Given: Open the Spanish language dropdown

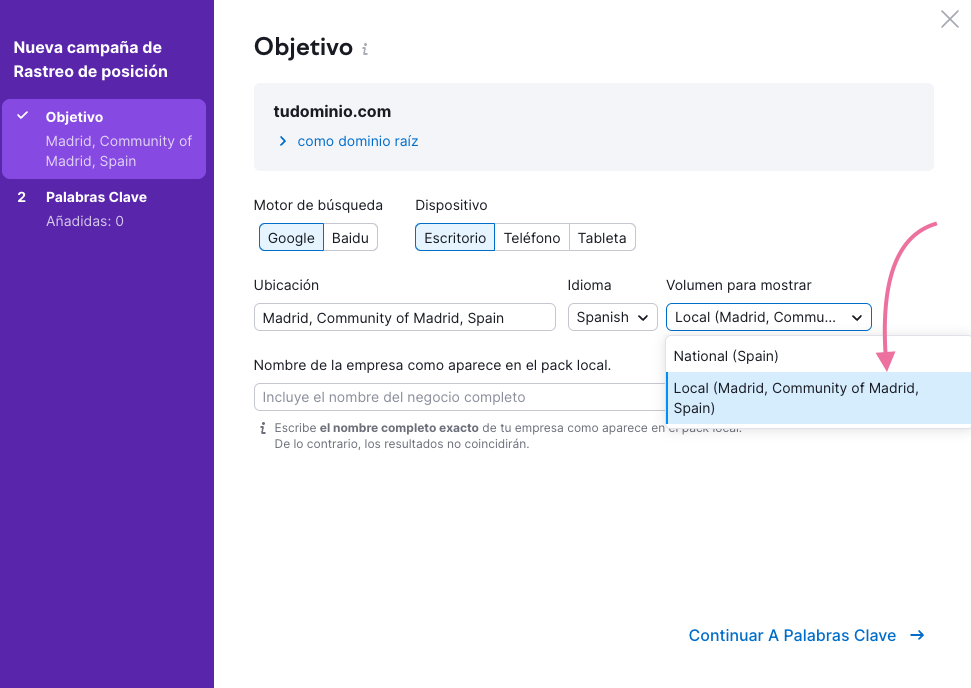Looking at the screenshot, I should tap(612, 317).
